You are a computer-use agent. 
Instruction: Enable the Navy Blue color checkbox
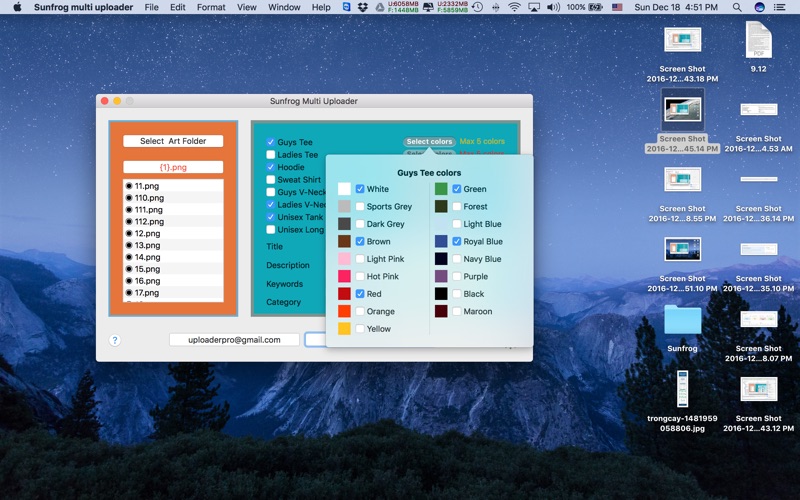pyautogui.click(x=457, y=259)
